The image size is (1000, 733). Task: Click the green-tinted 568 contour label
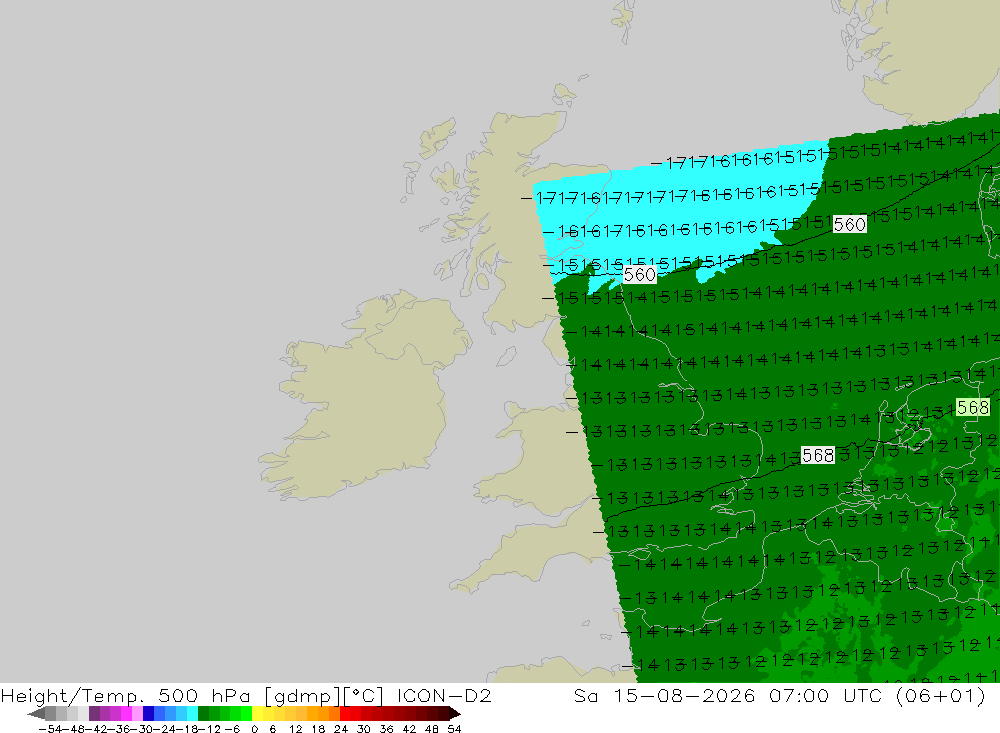click(x=973, y=407)
